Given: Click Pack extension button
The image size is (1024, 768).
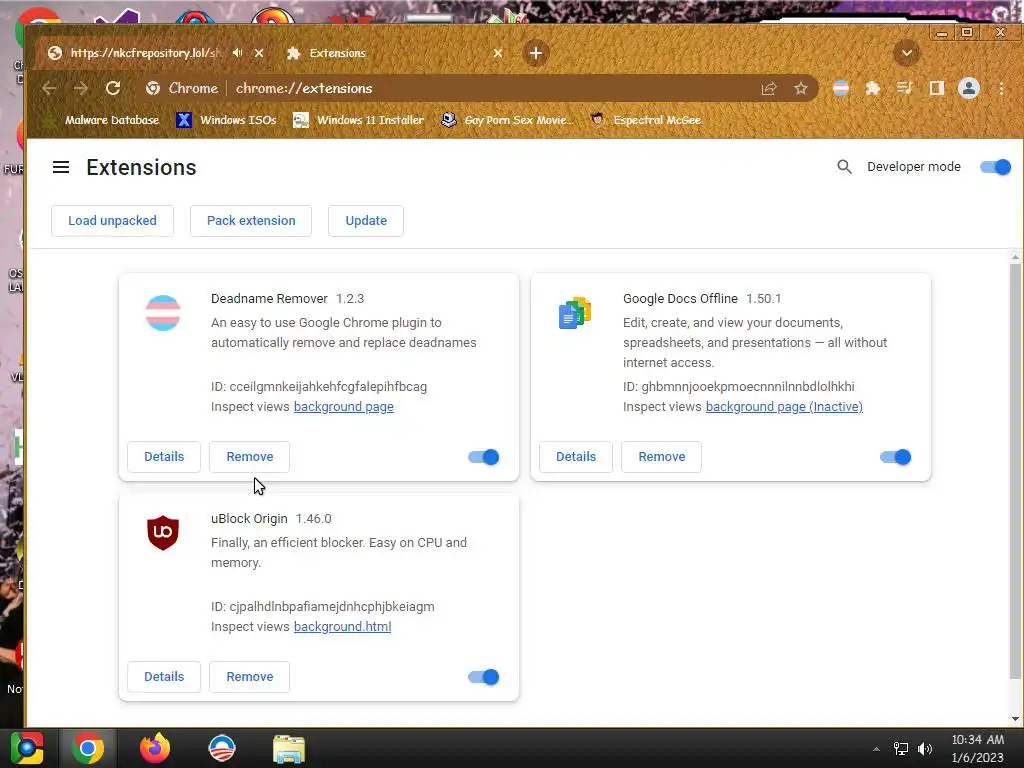Looking at the screenshot, I should click(x=251, y=221).
